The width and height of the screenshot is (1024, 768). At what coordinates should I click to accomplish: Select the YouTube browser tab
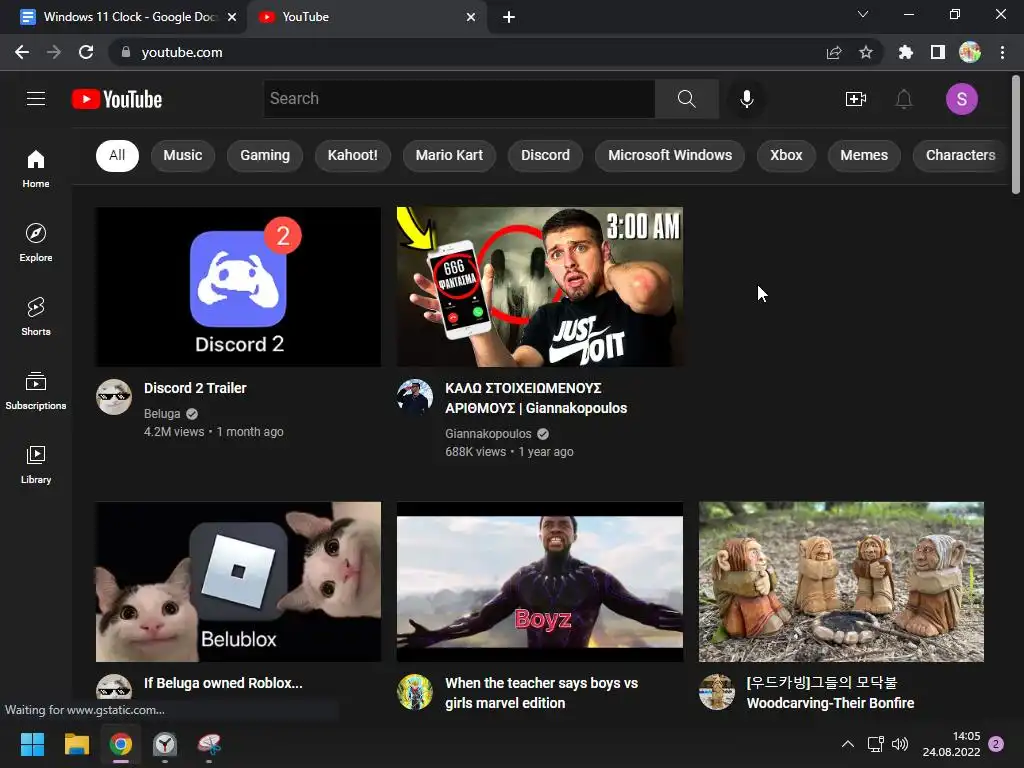point(365,17)
